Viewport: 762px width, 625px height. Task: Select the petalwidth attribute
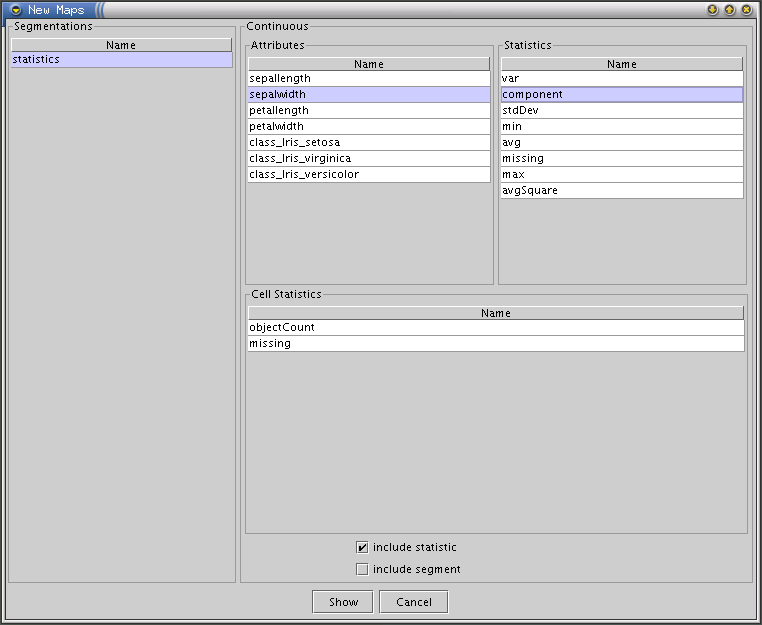click(369, 126)
